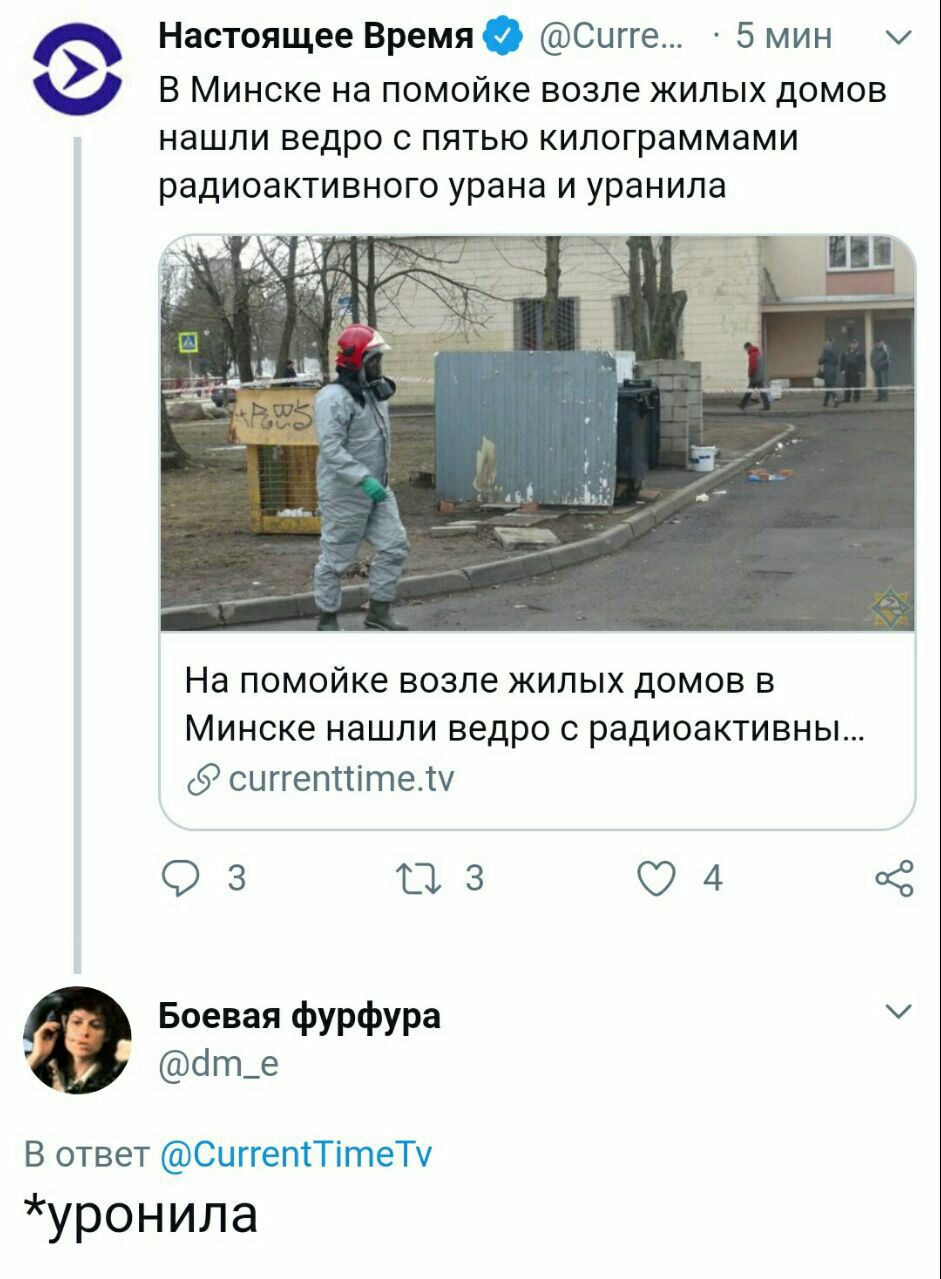Viewport: 941px width, 1279px height.
Task: Open the @CurrentTimeTv mention link
Action: pos(297,1155)
